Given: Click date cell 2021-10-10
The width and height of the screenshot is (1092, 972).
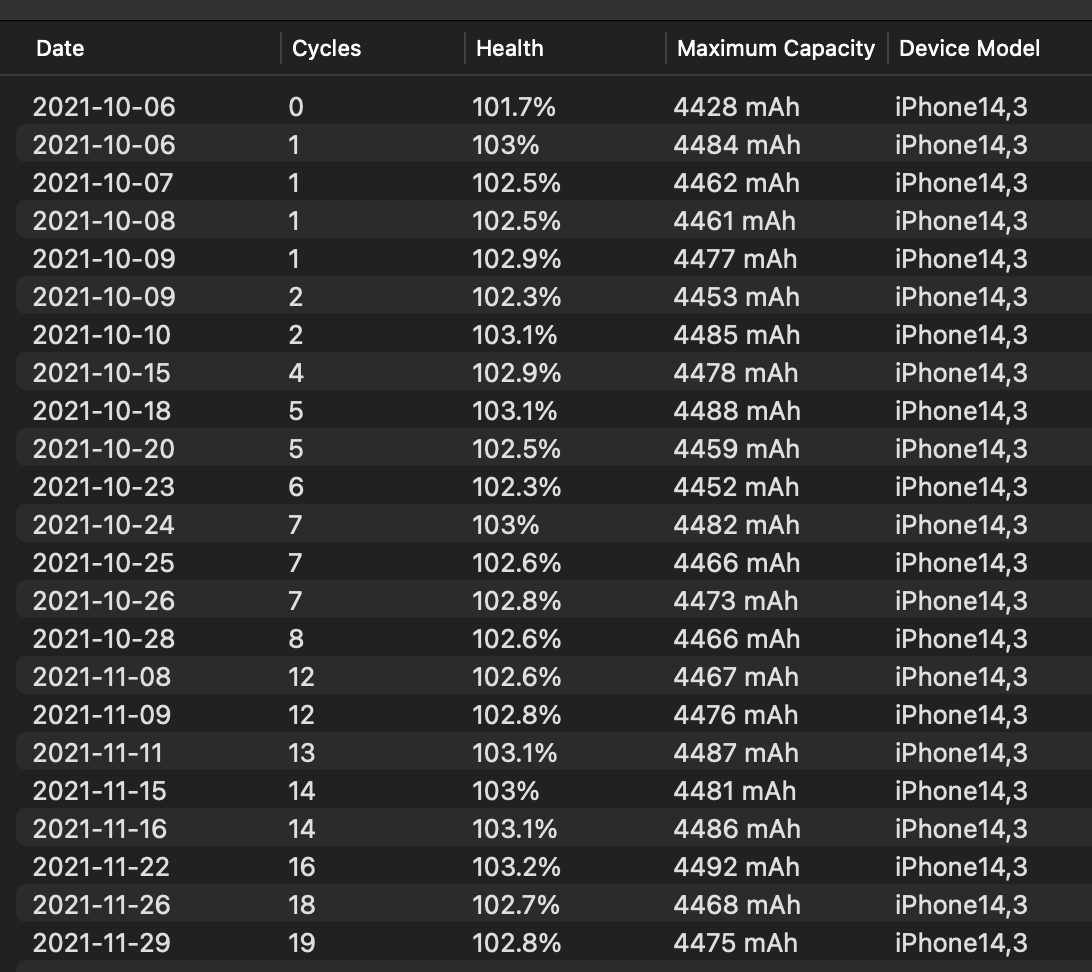Looking at the screenshot, I should pyautogui.click(x=102, y=335).
